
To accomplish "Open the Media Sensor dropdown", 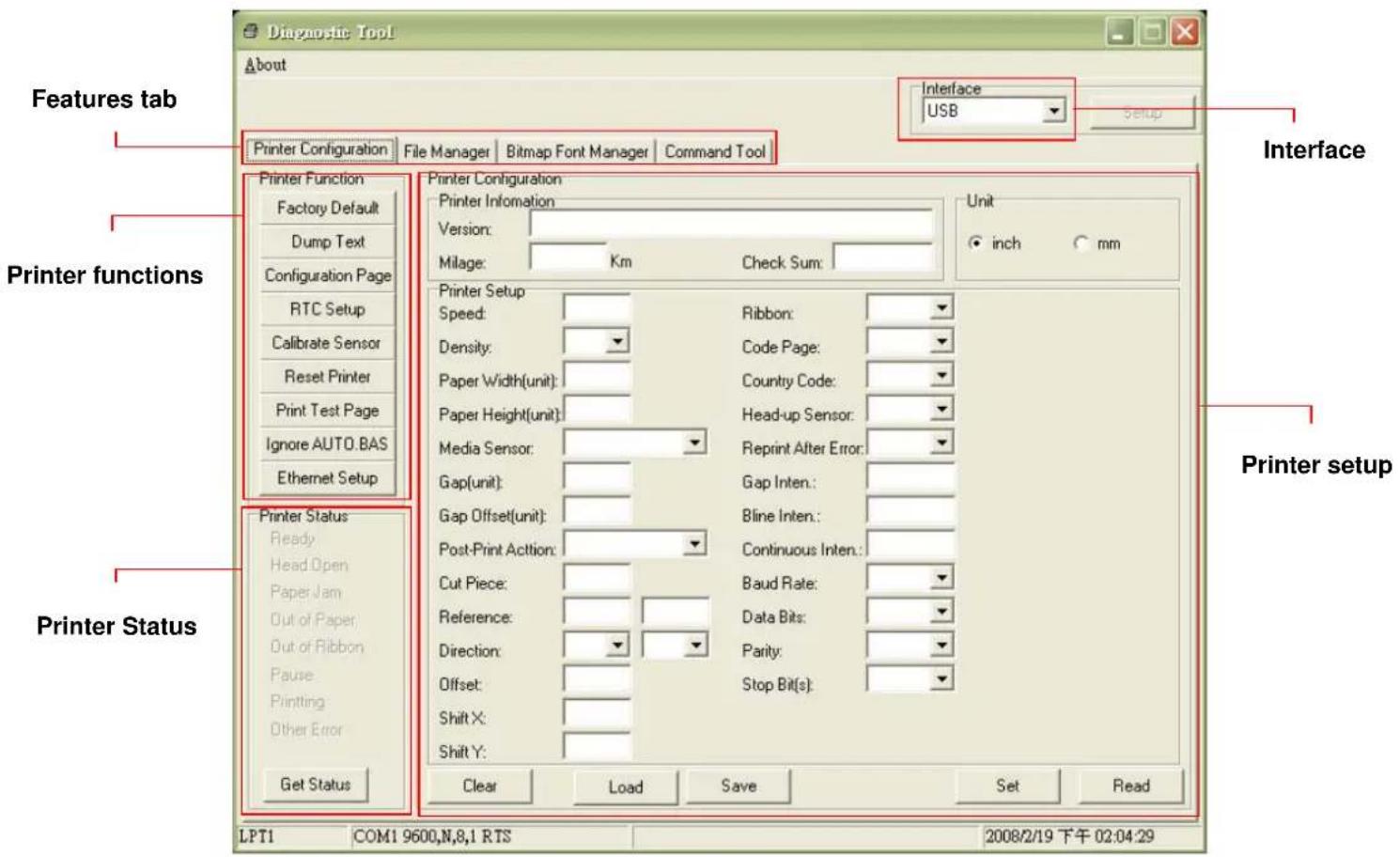I will [694, 443].
